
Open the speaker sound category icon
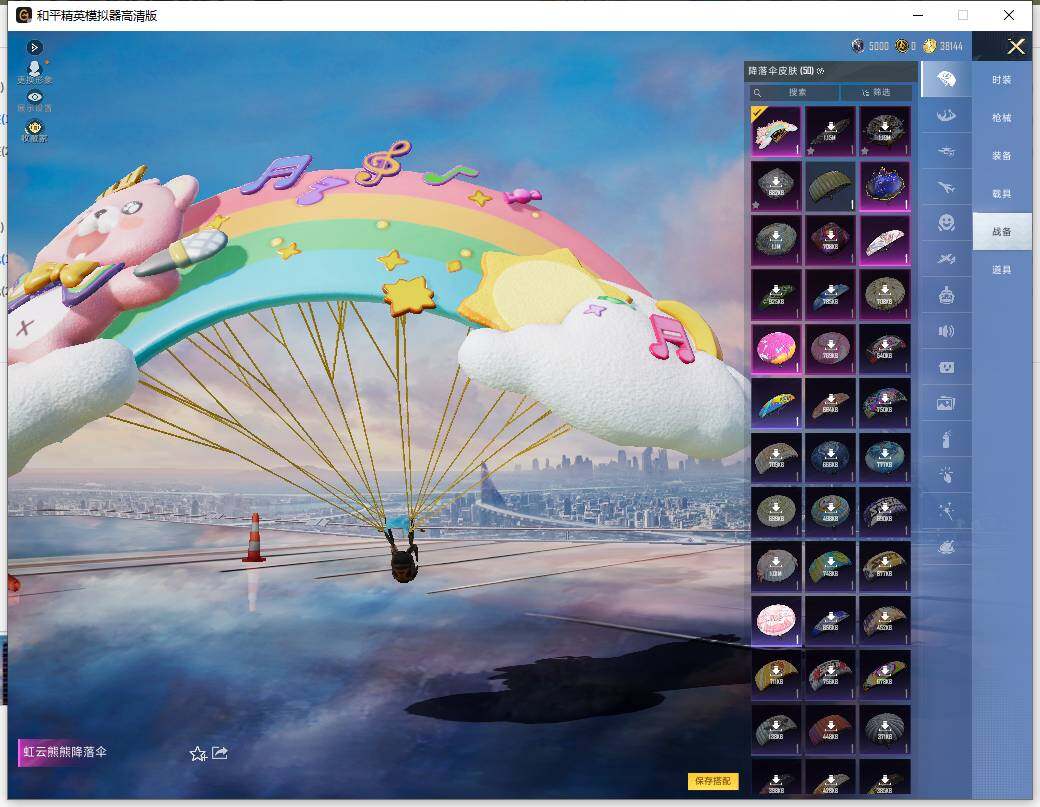point(946,330)
